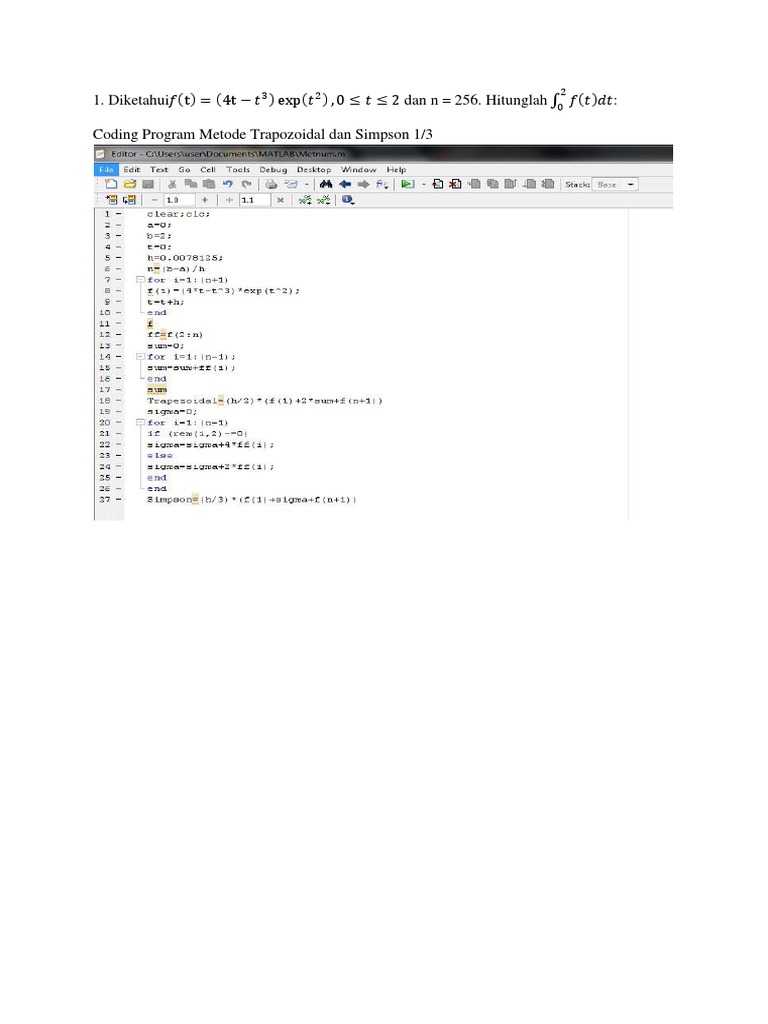Collapse the for loop at line 20

[x=141, y=422]
